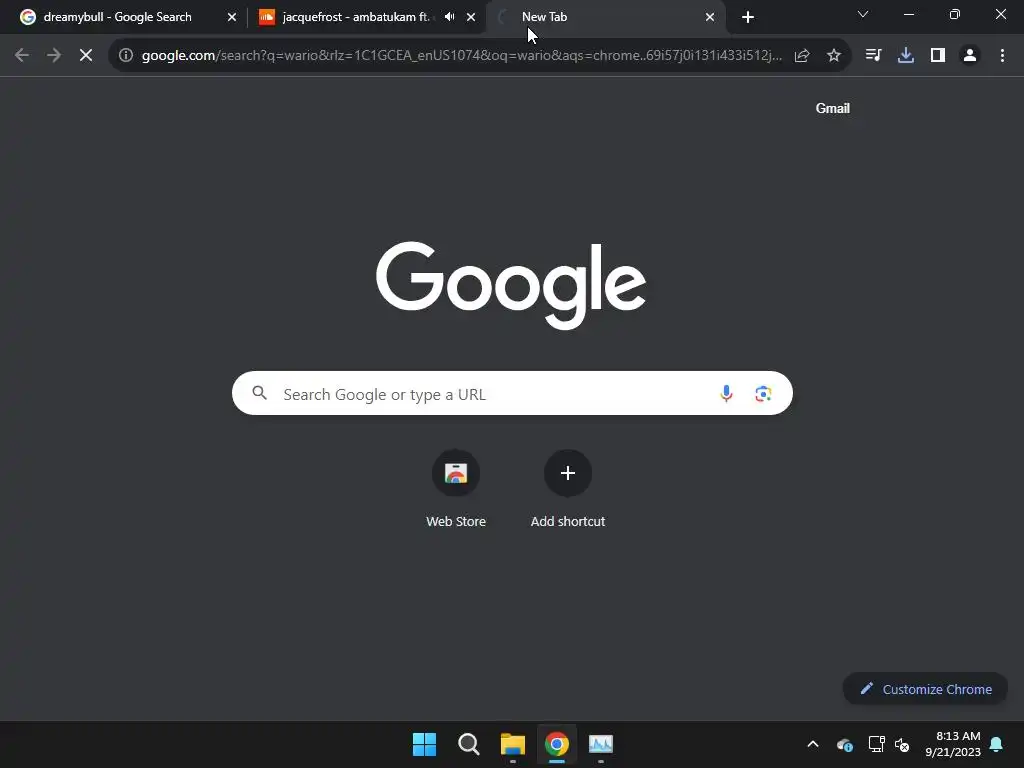This screenshot has height=768, width=1024.
Task: Close the dreamybull tab
Action: point(232,17)
